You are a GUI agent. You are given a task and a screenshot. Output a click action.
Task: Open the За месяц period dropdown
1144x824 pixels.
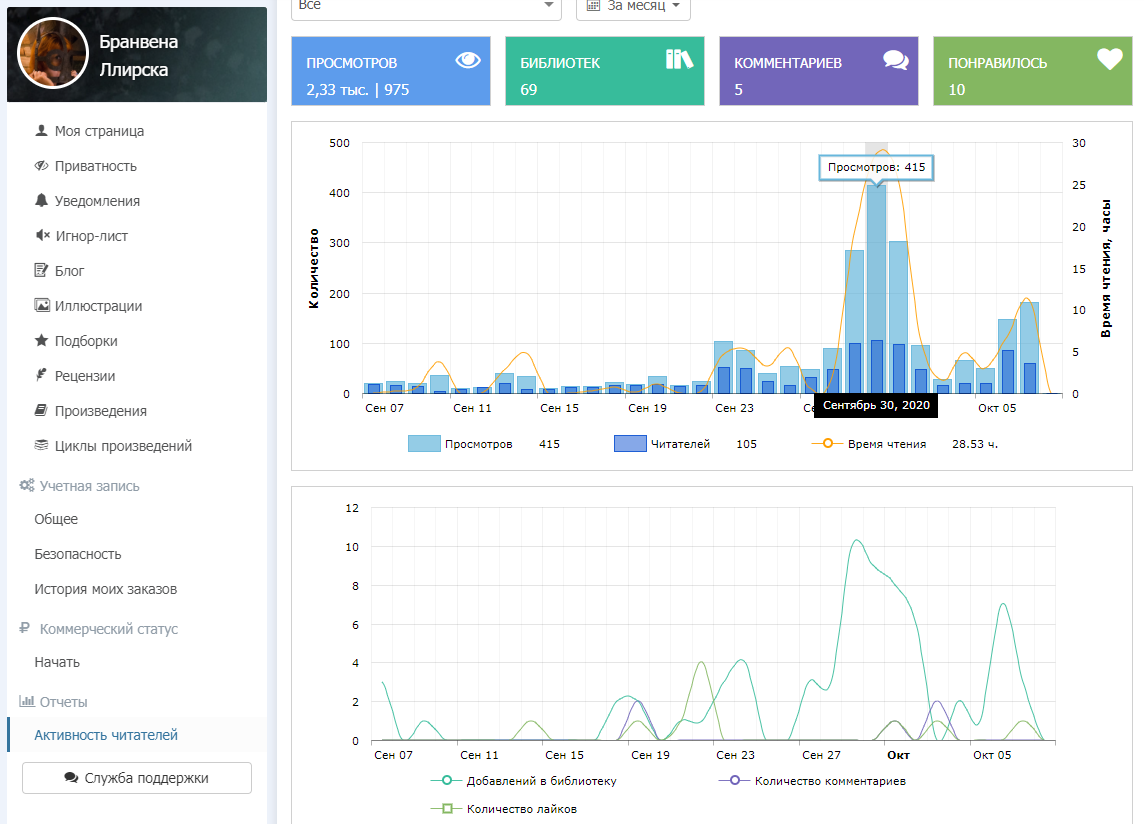pos(633,6)
